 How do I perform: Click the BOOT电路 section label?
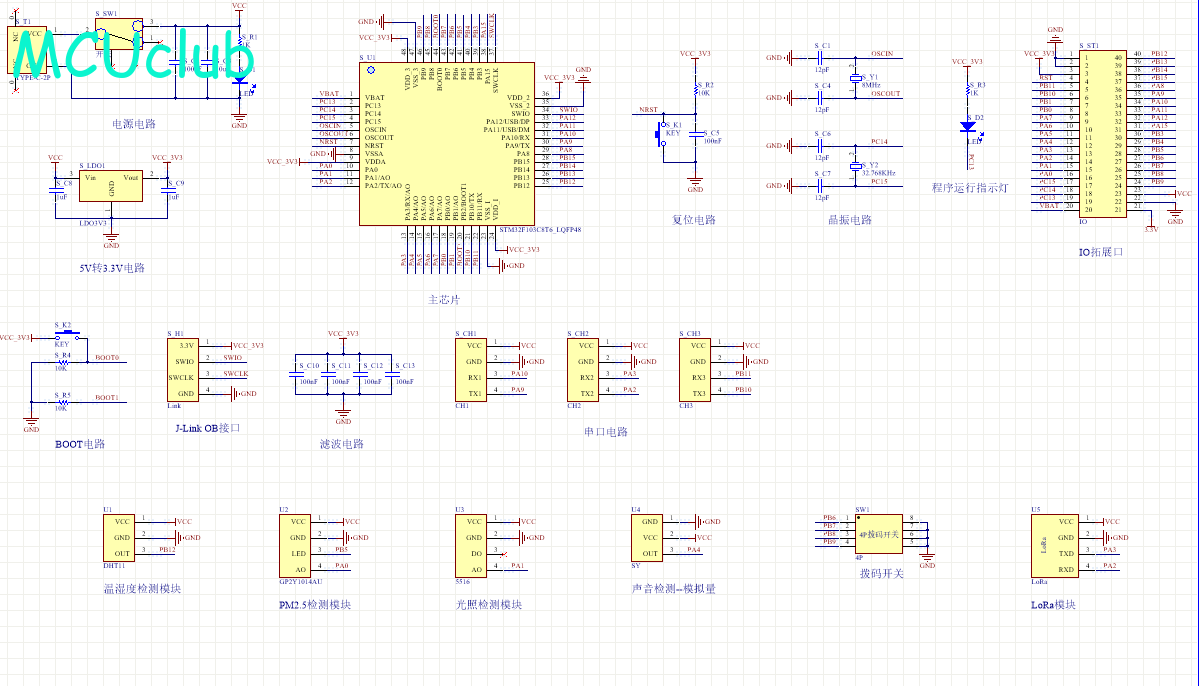tap(80, 444)
